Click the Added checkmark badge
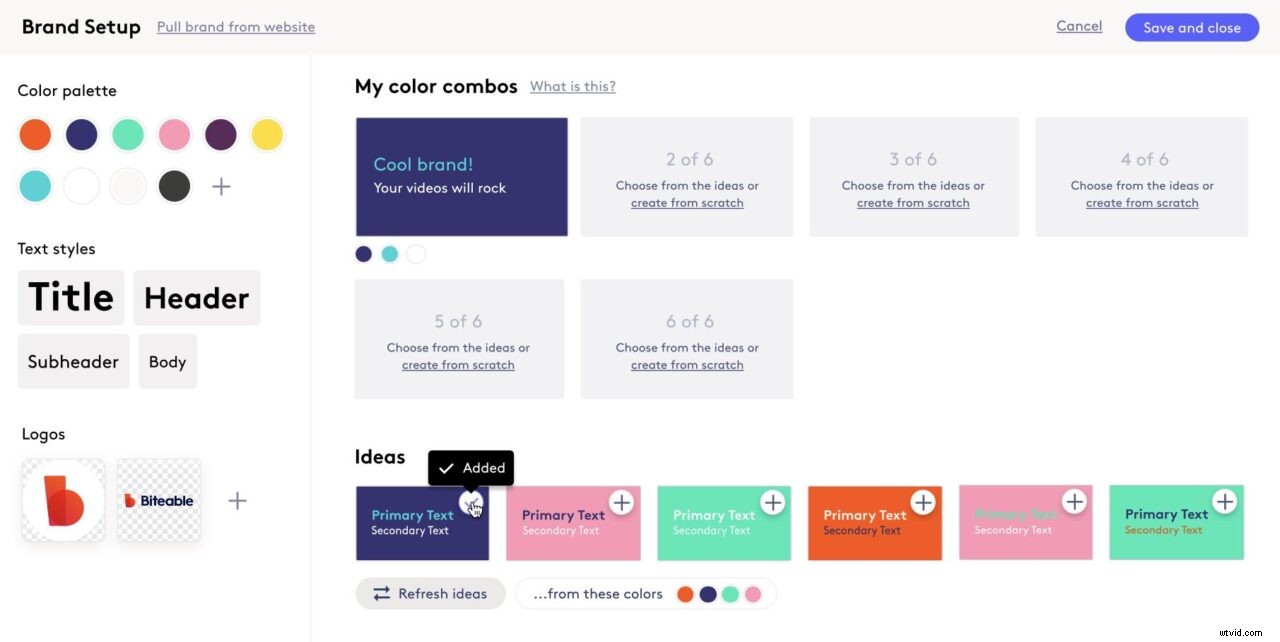Image resolution: width=1280 pixels, height=642 pixels. [471, 467]
